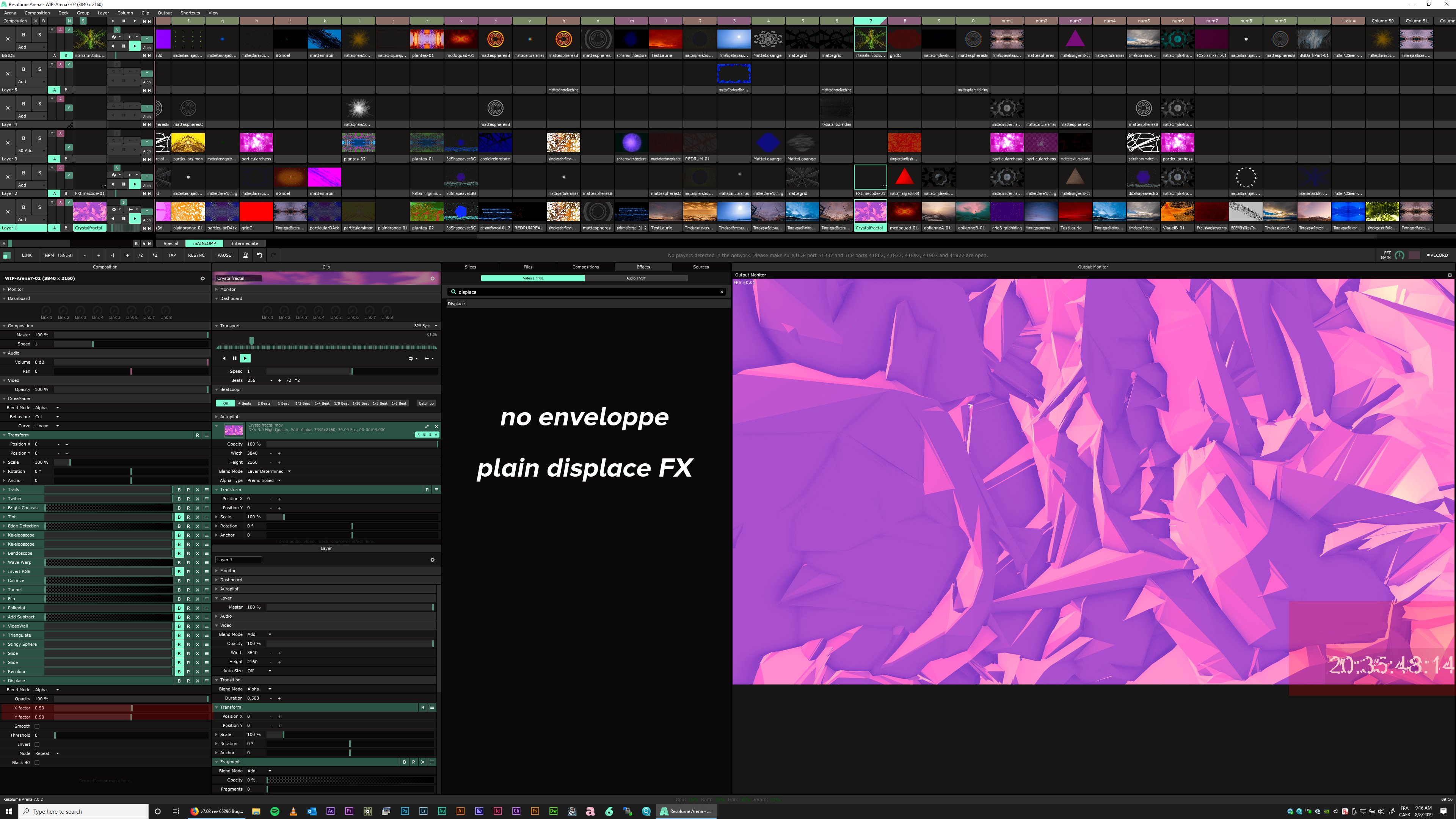1456x819 pixels.
Task: Open the Fragment effect hamburger menu
Action: coord(432,762)
